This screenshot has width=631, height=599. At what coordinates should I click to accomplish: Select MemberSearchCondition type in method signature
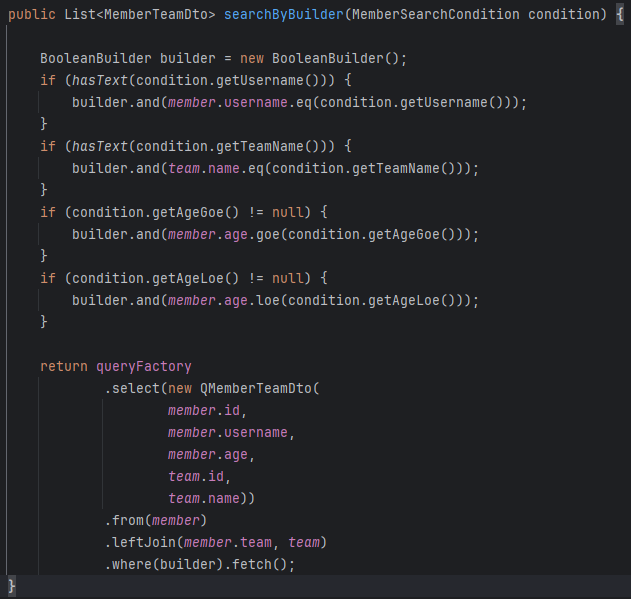pyautogui.click(x=436, y=15)
